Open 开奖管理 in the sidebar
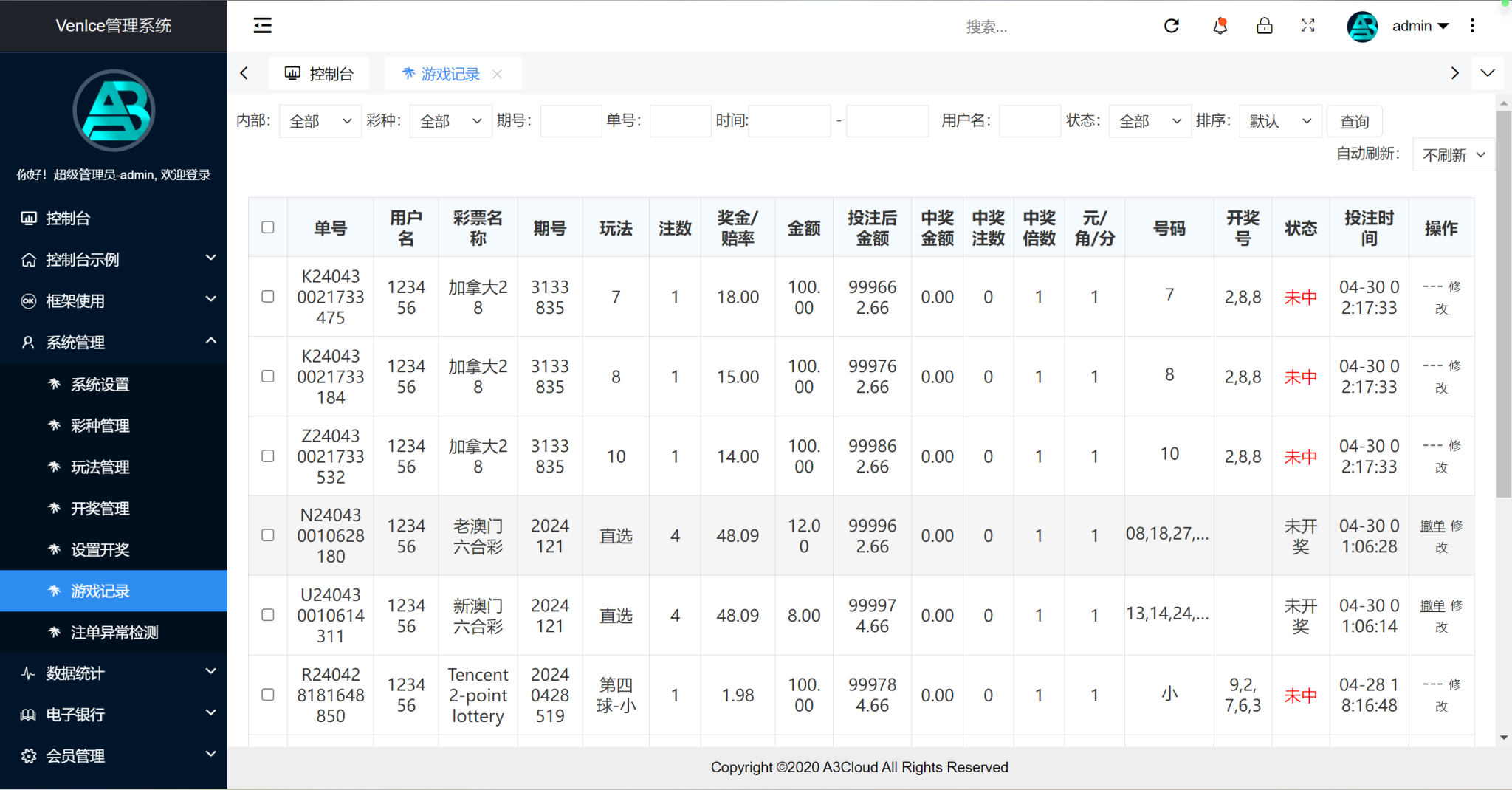The image size is (1512, 790). tap(100, 509)
